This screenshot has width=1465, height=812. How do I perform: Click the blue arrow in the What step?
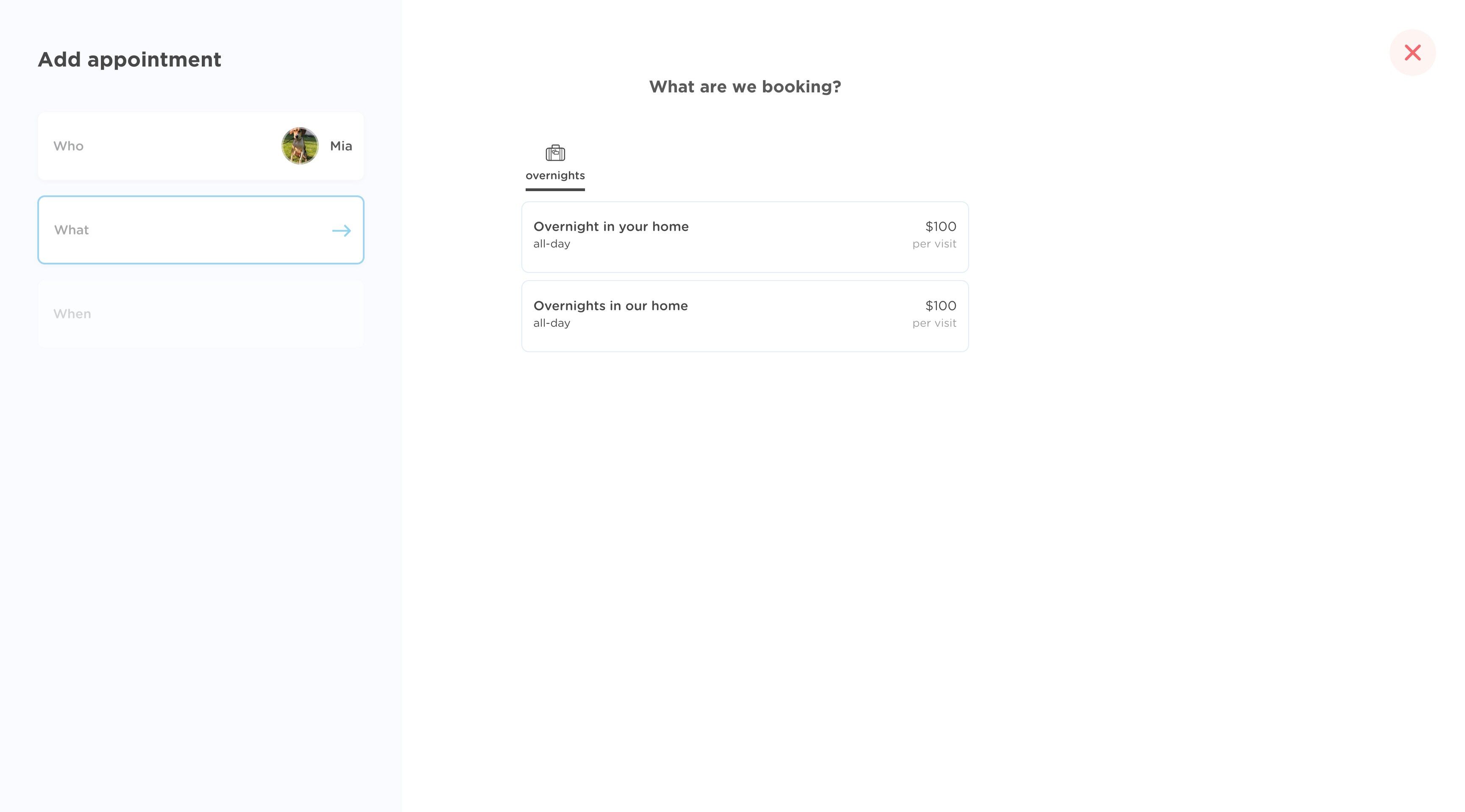(341, 230)
